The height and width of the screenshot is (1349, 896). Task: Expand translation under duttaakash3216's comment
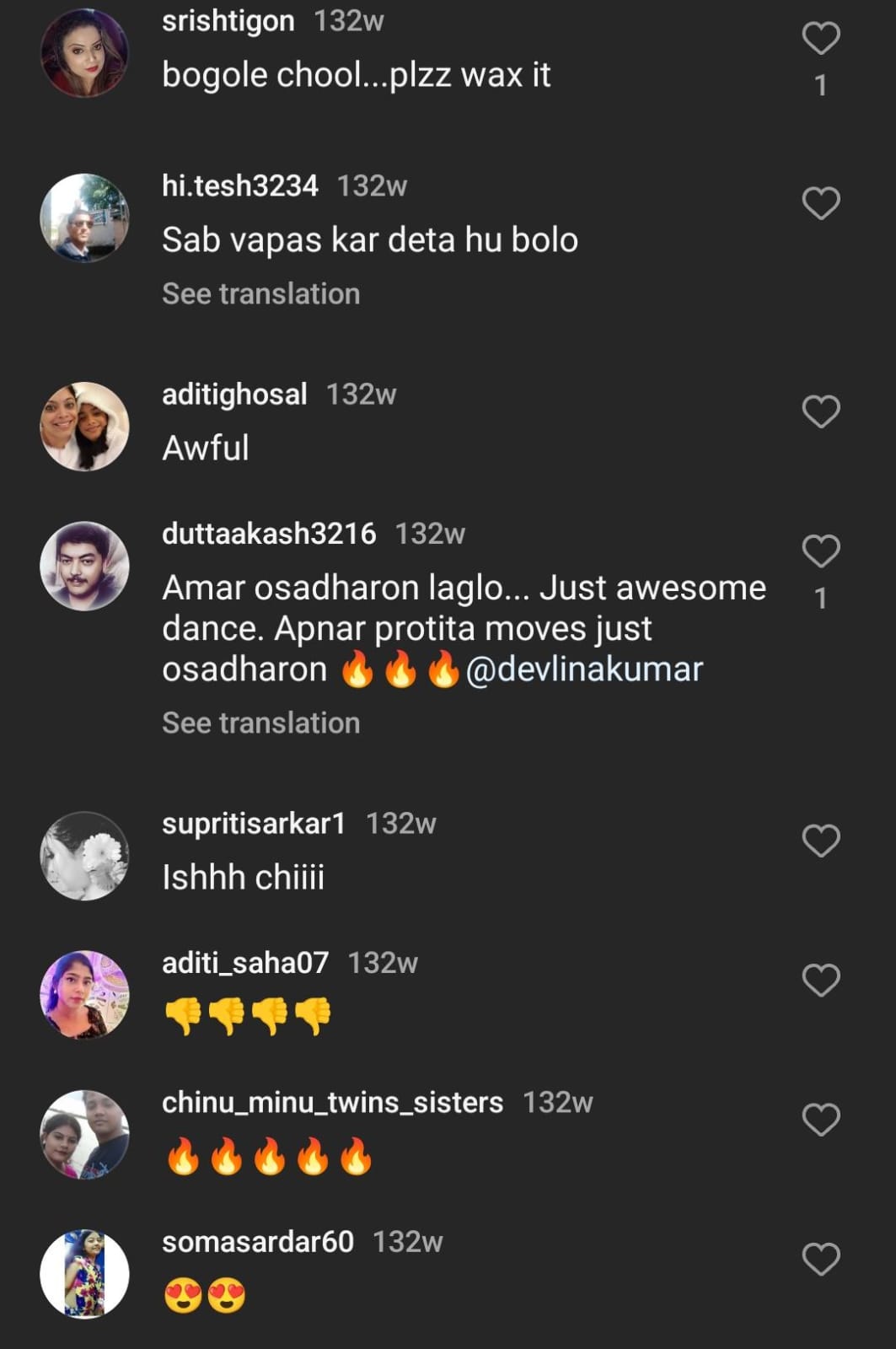[260, 723]
